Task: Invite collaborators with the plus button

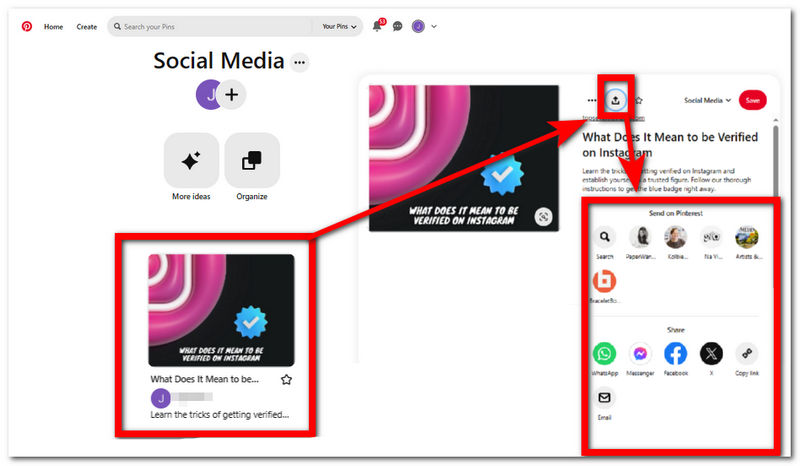Action: 232,94
